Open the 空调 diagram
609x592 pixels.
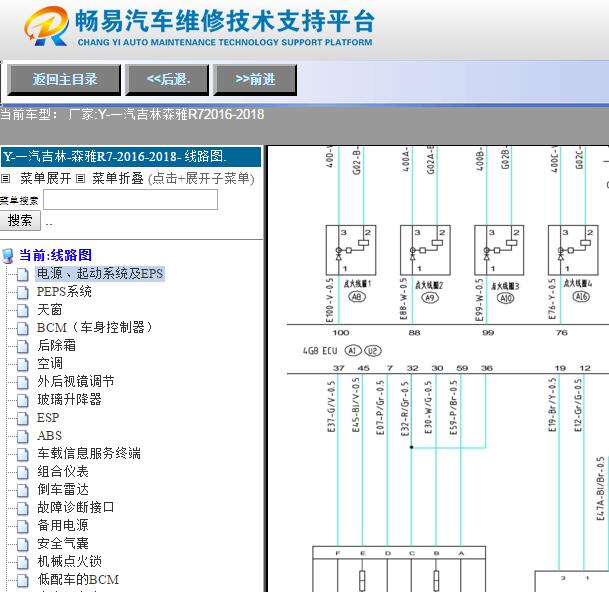[x=50, y=364]
